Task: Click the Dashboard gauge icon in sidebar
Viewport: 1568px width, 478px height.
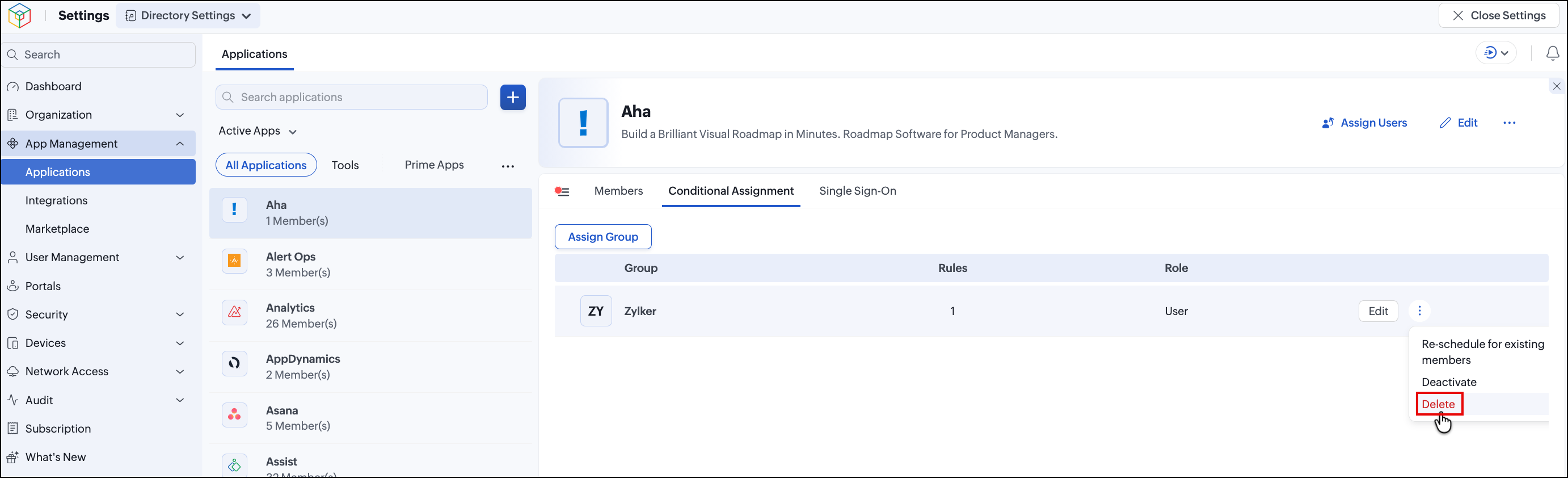Action: pos(13,86)
